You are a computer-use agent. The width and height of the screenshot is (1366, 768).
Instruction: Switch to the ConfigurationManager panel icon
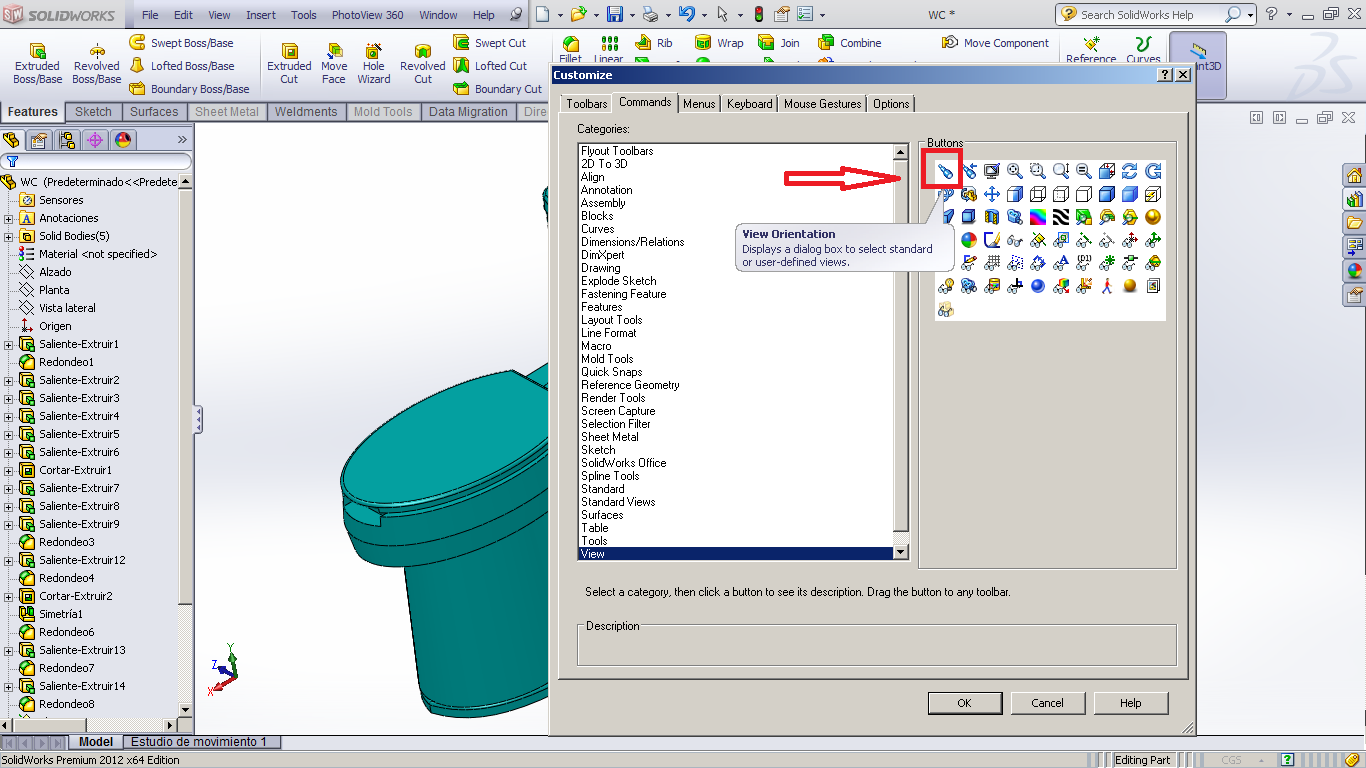pyautogui.click(x=67, y=140)
